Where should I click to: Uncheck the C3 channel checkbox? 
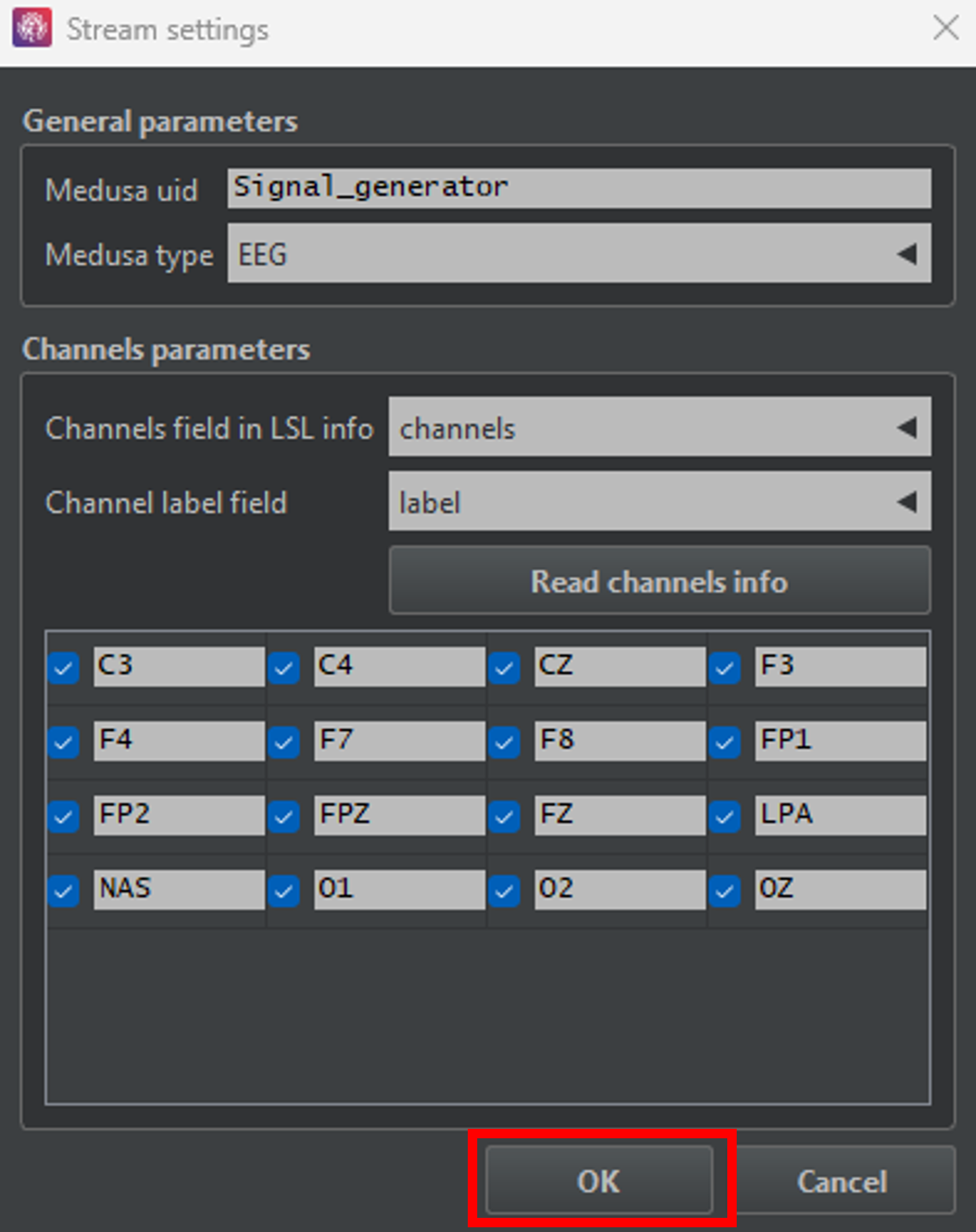tap(64, 668)
